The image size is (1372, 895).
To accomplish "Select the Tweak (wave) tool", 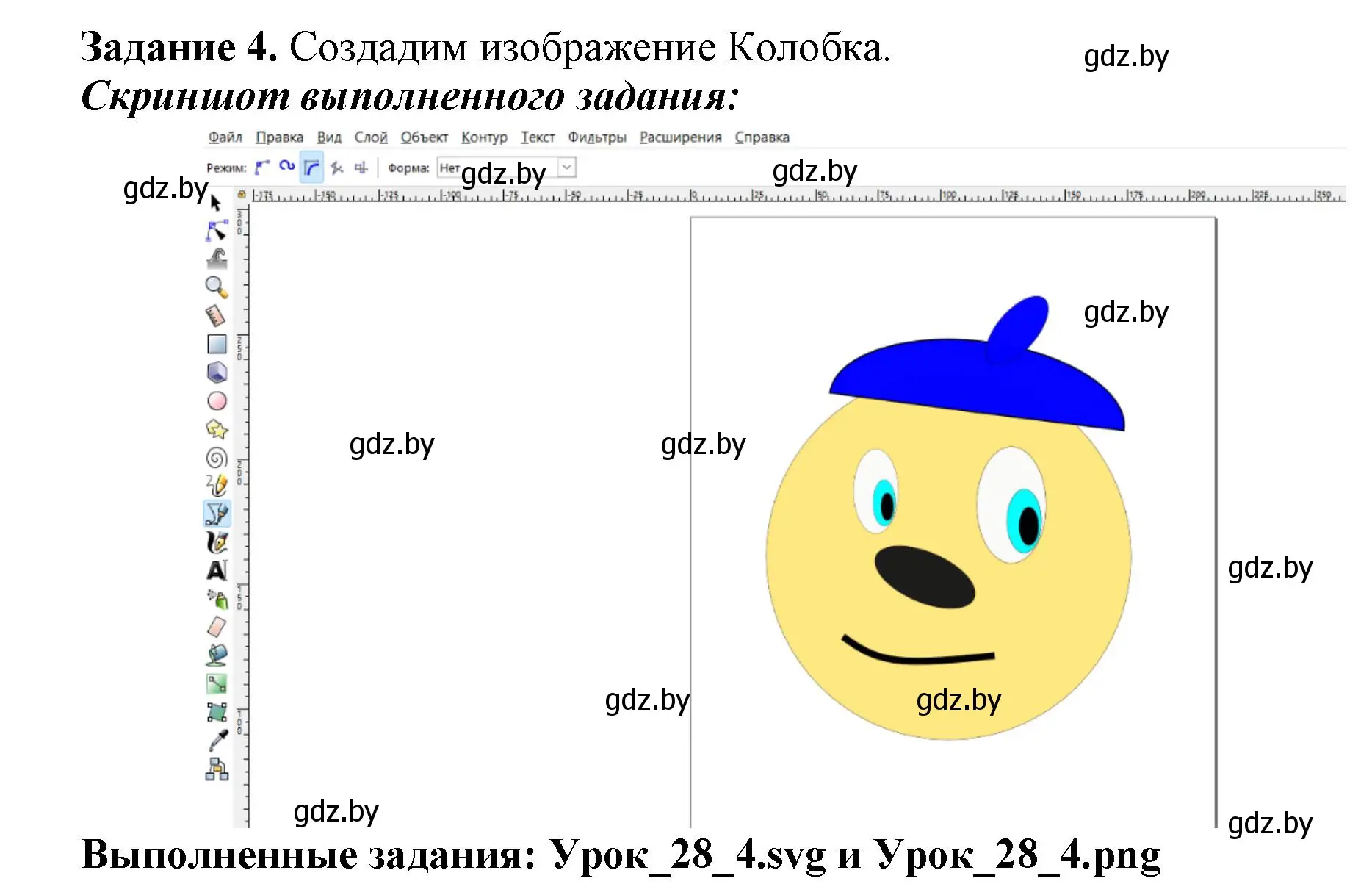I will pyautogui.click(x=217, y=259).
